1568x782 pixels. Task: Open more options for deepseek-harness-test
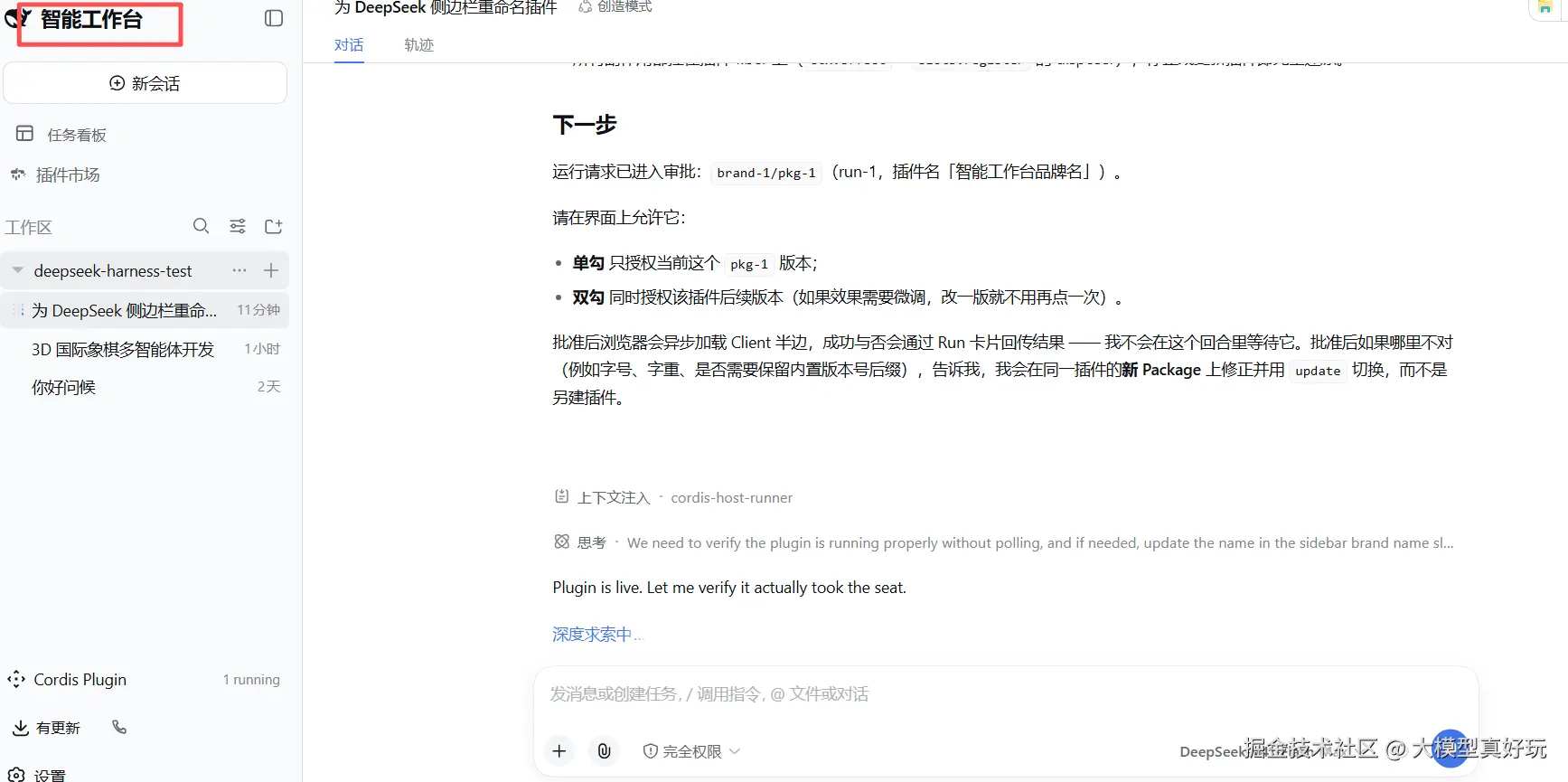239,270
